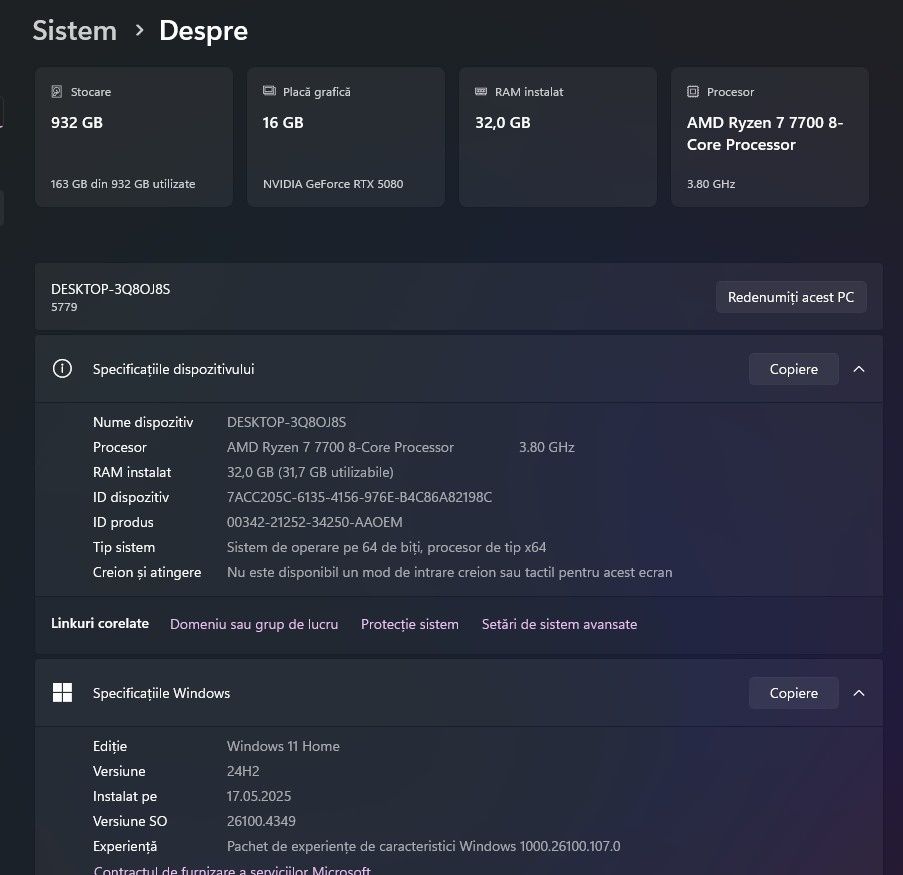The width and height of the screenshot is (903, 875).
Task: Click the Stocare disk icon
Action: coord(56,92)
